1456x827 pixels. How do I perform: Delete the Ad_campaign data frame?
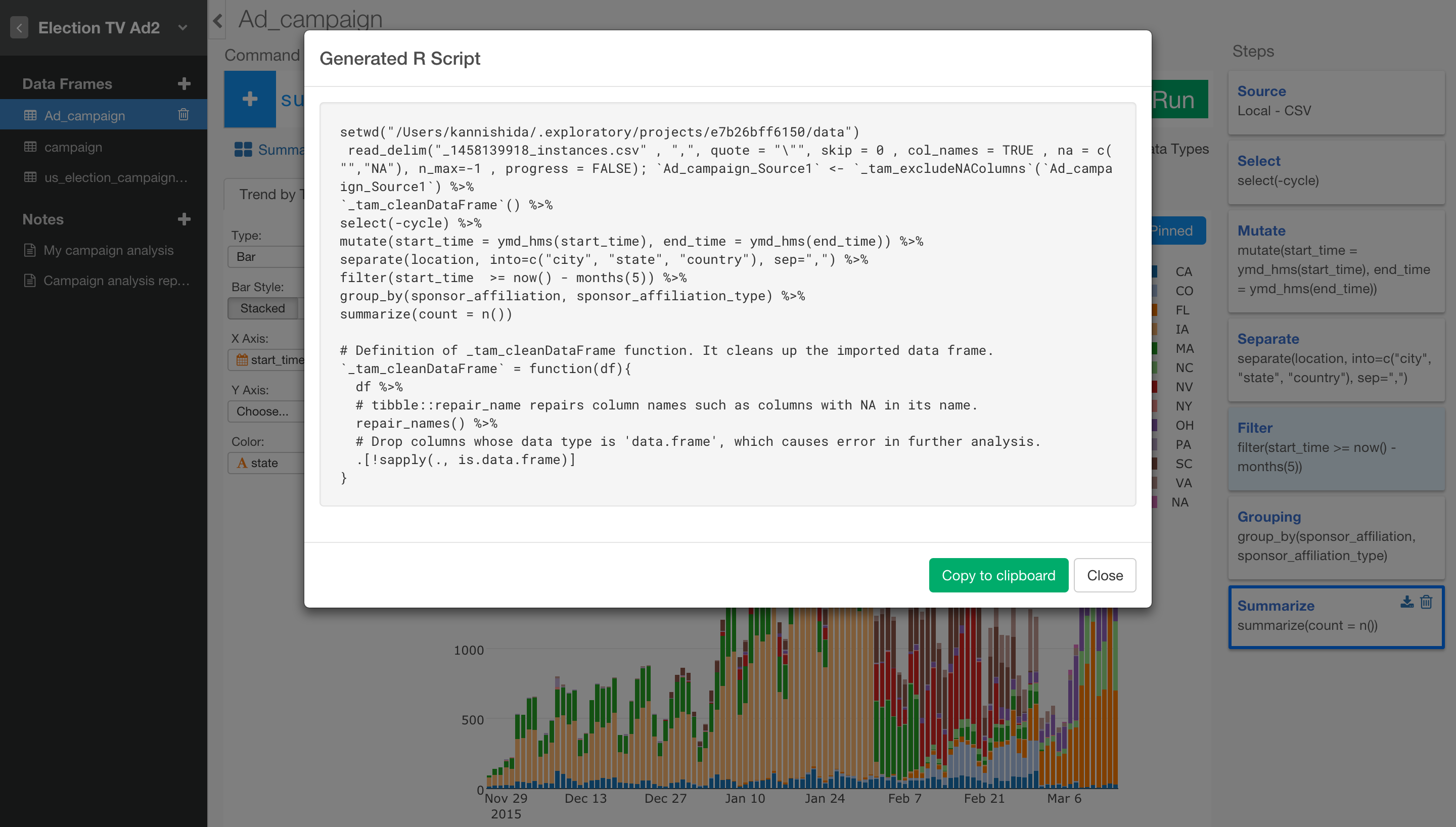184,115
